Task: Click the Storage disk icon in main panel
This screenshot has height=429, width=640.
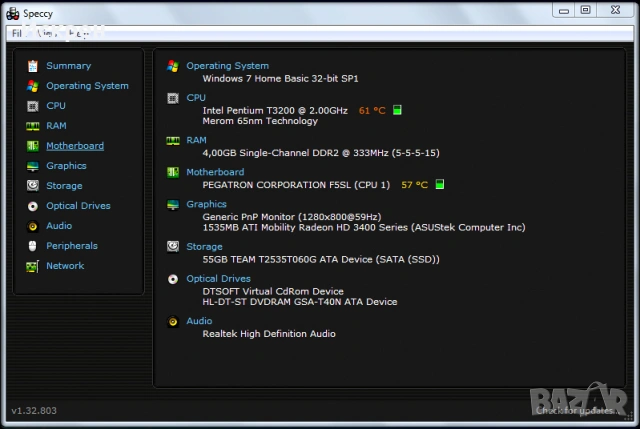Action: click(173, 247)
